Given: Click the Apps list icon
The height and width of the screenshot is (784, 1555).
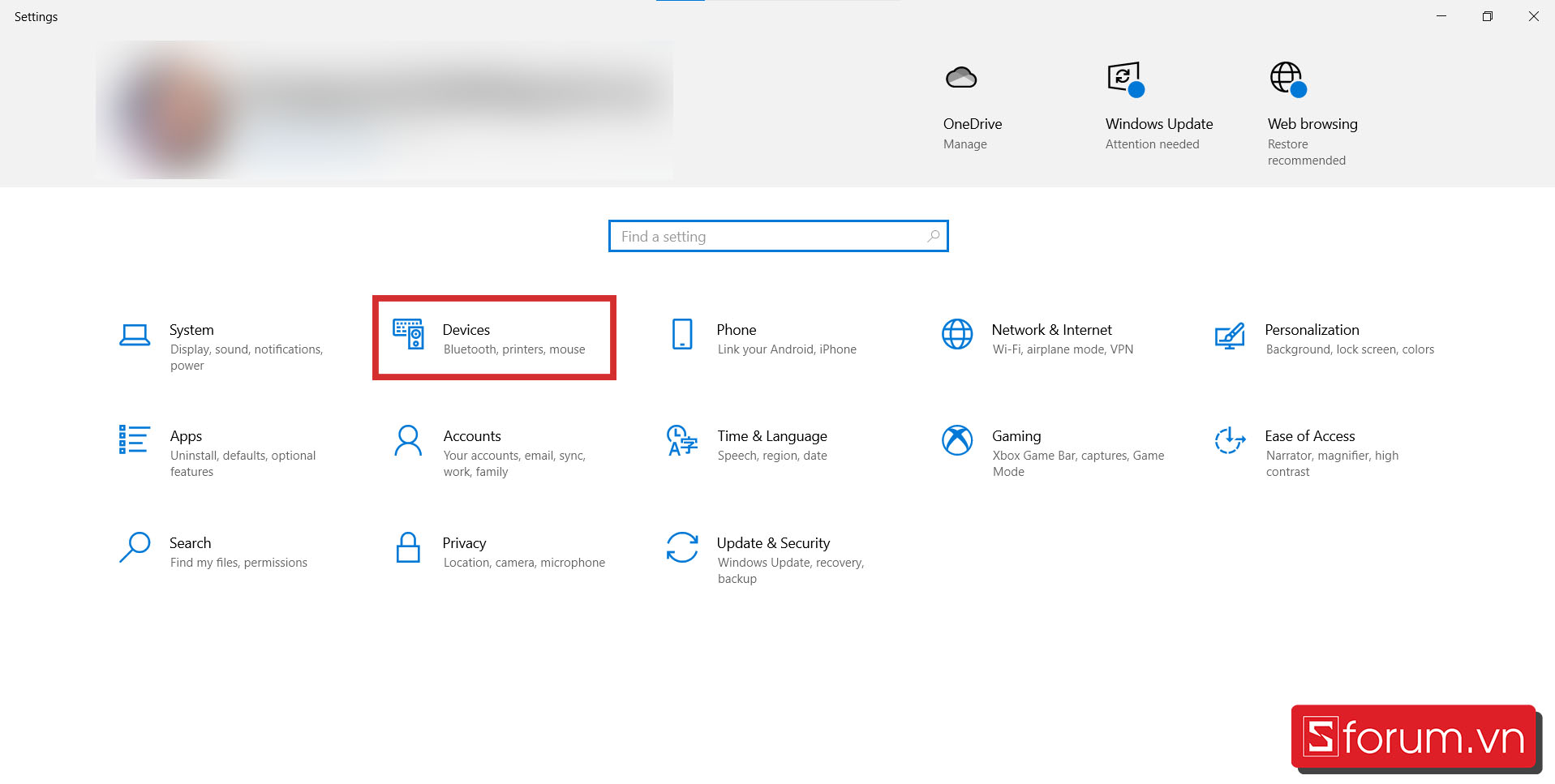Looking at the screenshot, I should pos(134,439).
